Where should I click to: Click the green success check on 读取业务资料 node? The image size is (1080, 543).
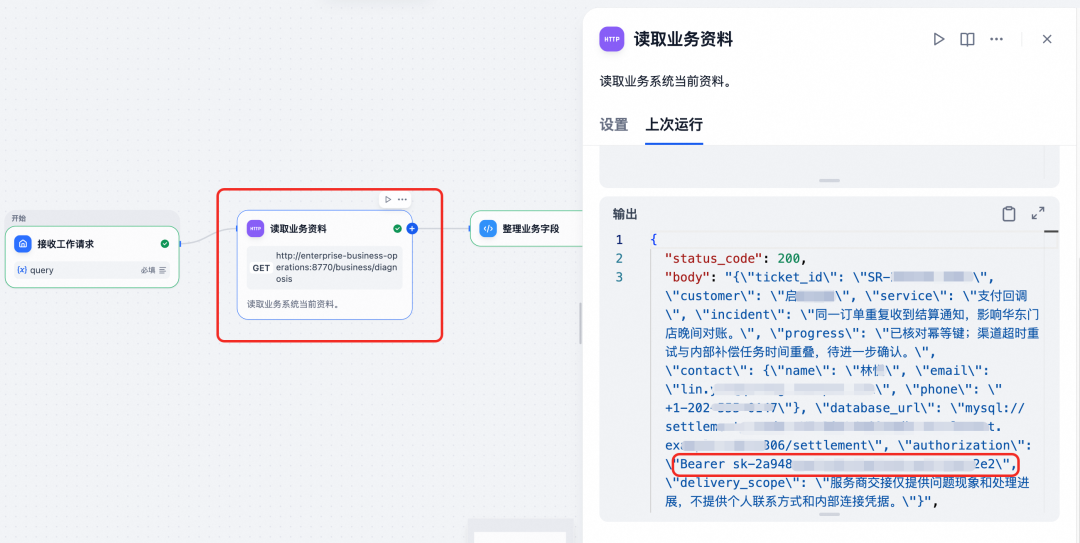click(x=397, y=228)
